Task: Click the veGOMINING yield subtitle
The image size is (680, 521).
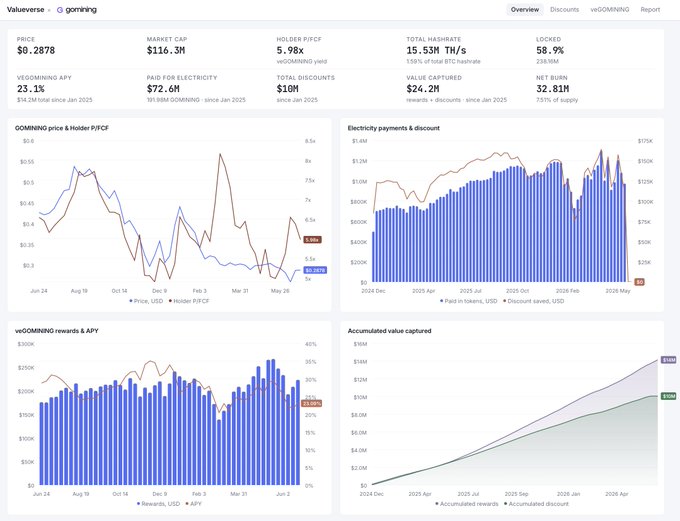Action: [302, 62]
